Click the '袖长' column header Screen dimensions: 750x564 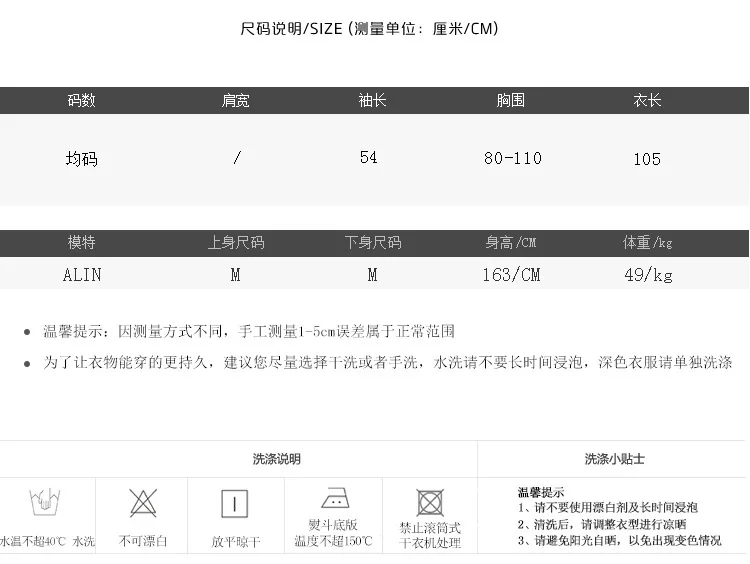pyautogui.click(x=372, y=100)
